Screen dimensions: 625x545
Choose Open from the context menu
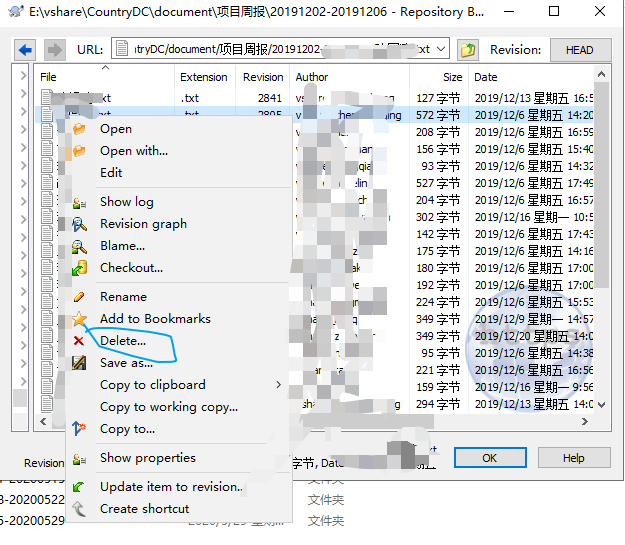click(116, 129)
